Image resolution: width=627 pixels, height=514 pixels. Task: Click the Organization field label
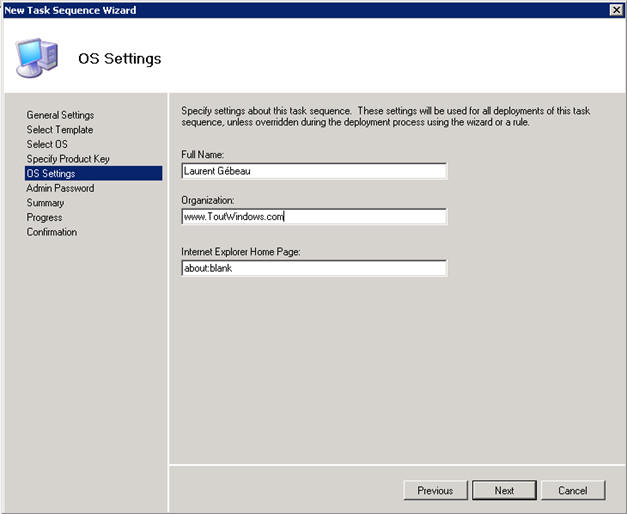tap(208, 198)
